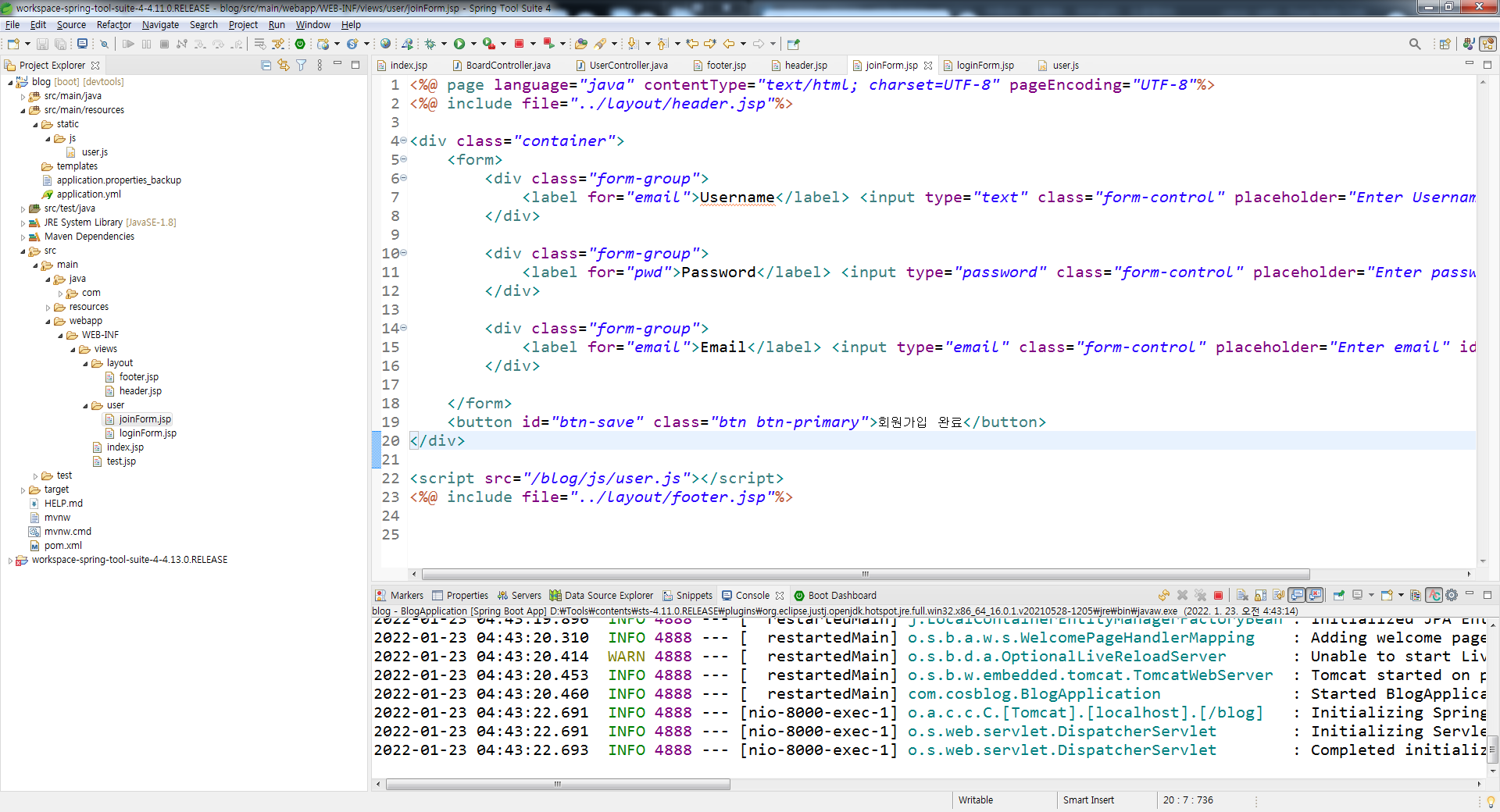Click Forward navigation arrow in toolbar

(758, 44)
